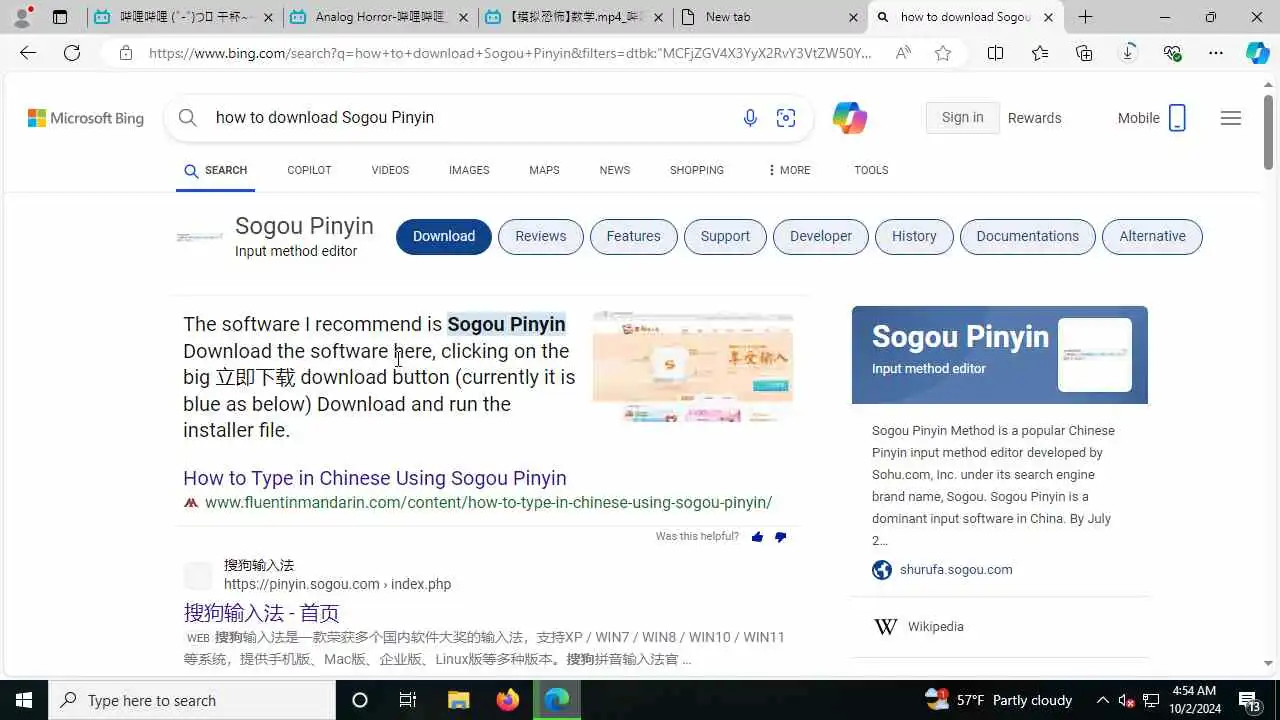Click the Sign in button

(962, 118)
